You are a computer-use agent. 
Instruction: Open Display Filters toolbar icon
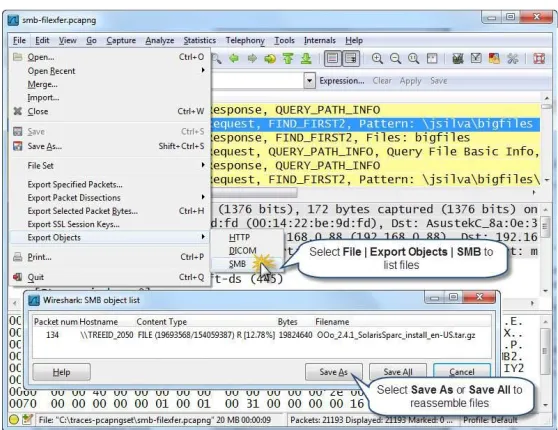tap(476, 58)
